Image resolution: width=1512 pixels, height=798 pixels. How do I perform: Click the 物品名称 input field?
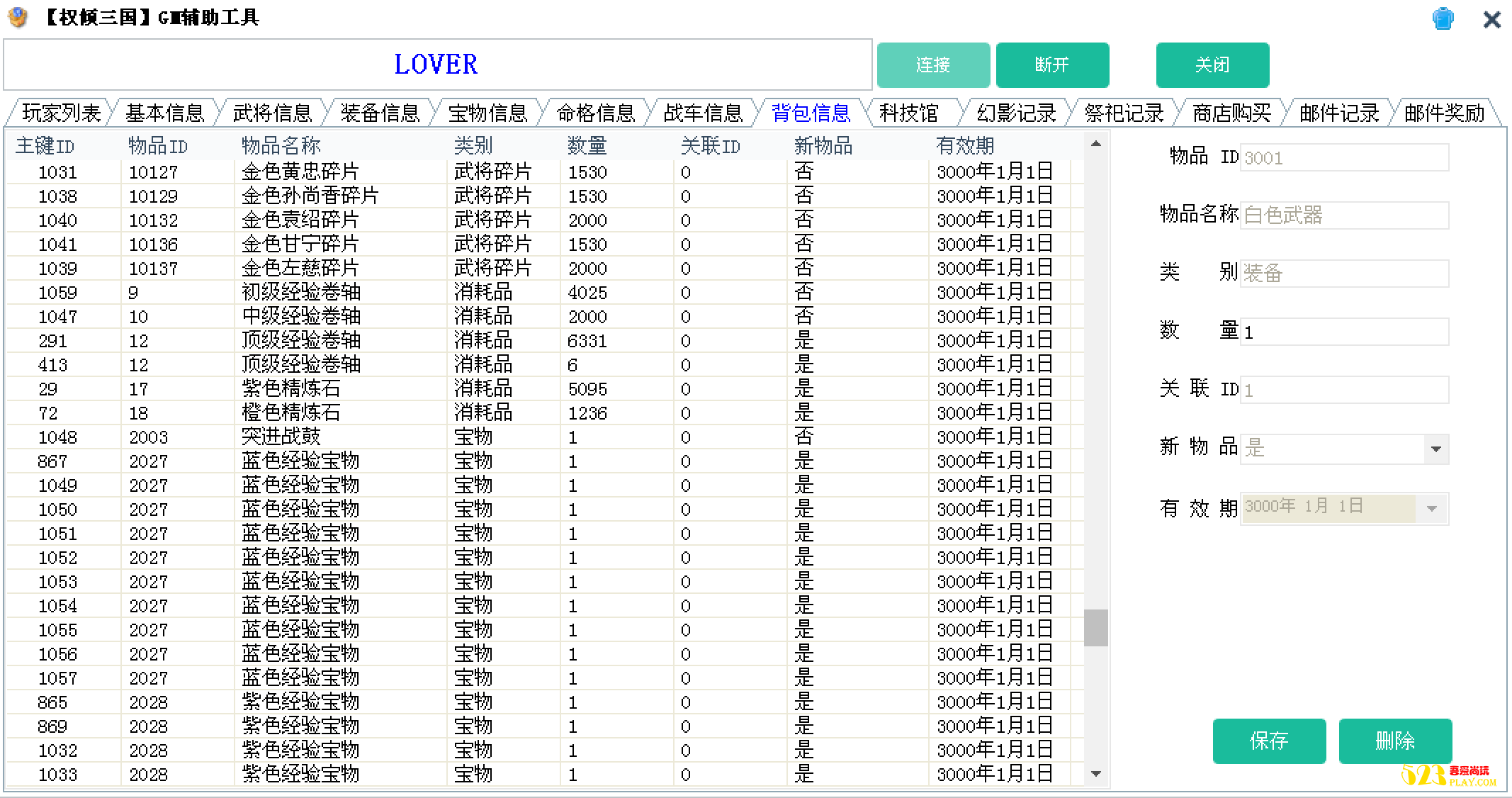tap(1345, 215)
